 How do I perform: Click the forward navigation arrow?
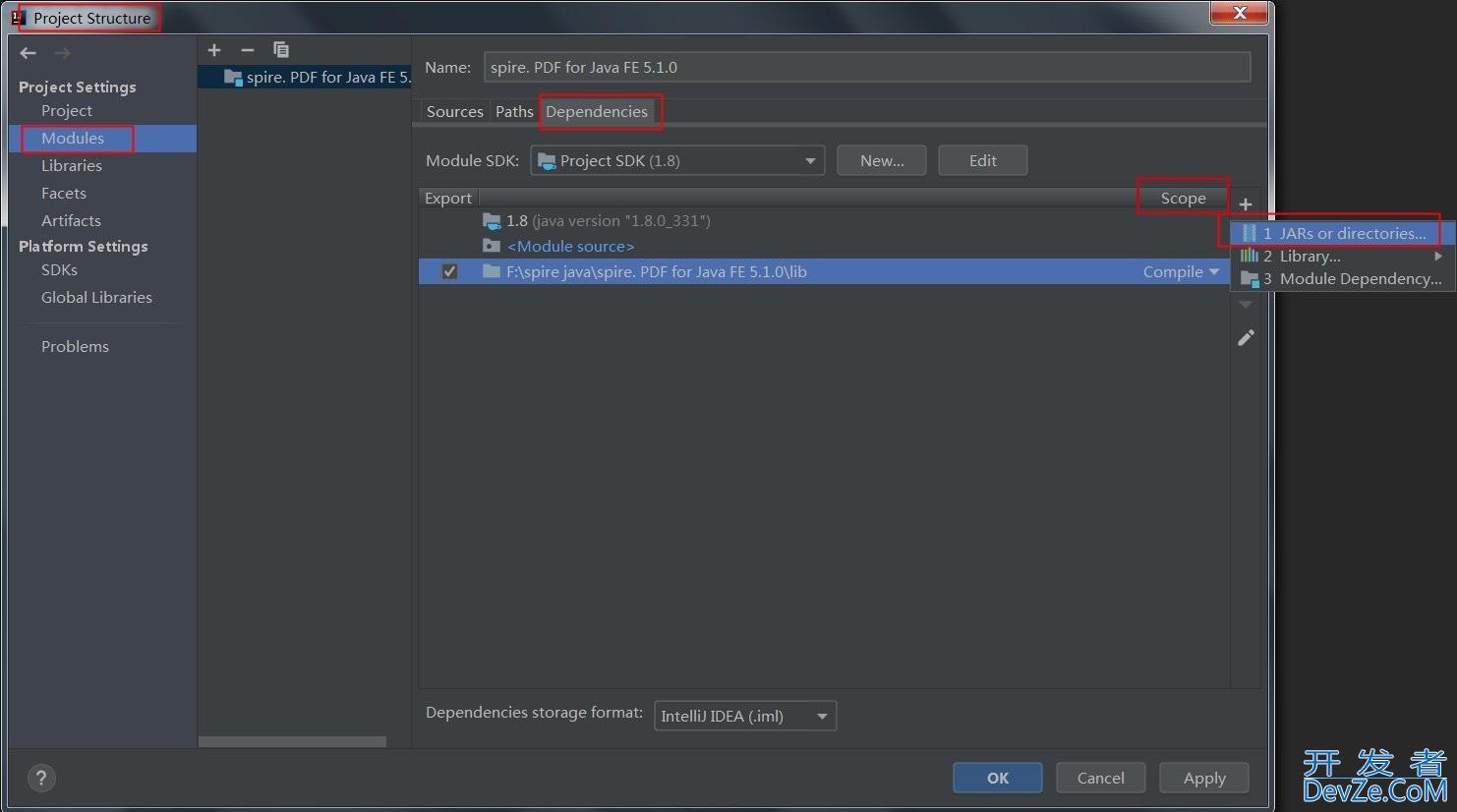[62, 53]
